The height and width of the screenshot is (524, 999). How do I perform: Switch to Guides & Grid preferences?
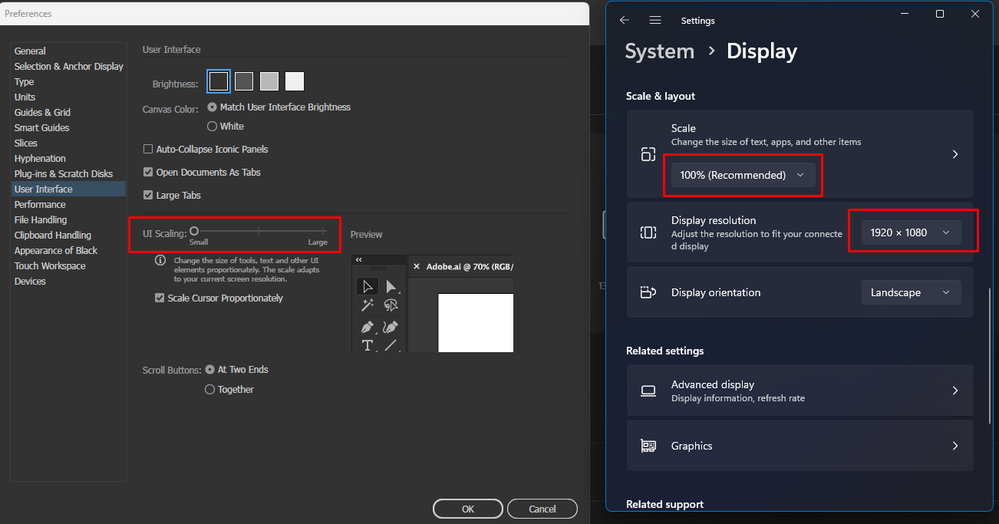coord(43,112)
